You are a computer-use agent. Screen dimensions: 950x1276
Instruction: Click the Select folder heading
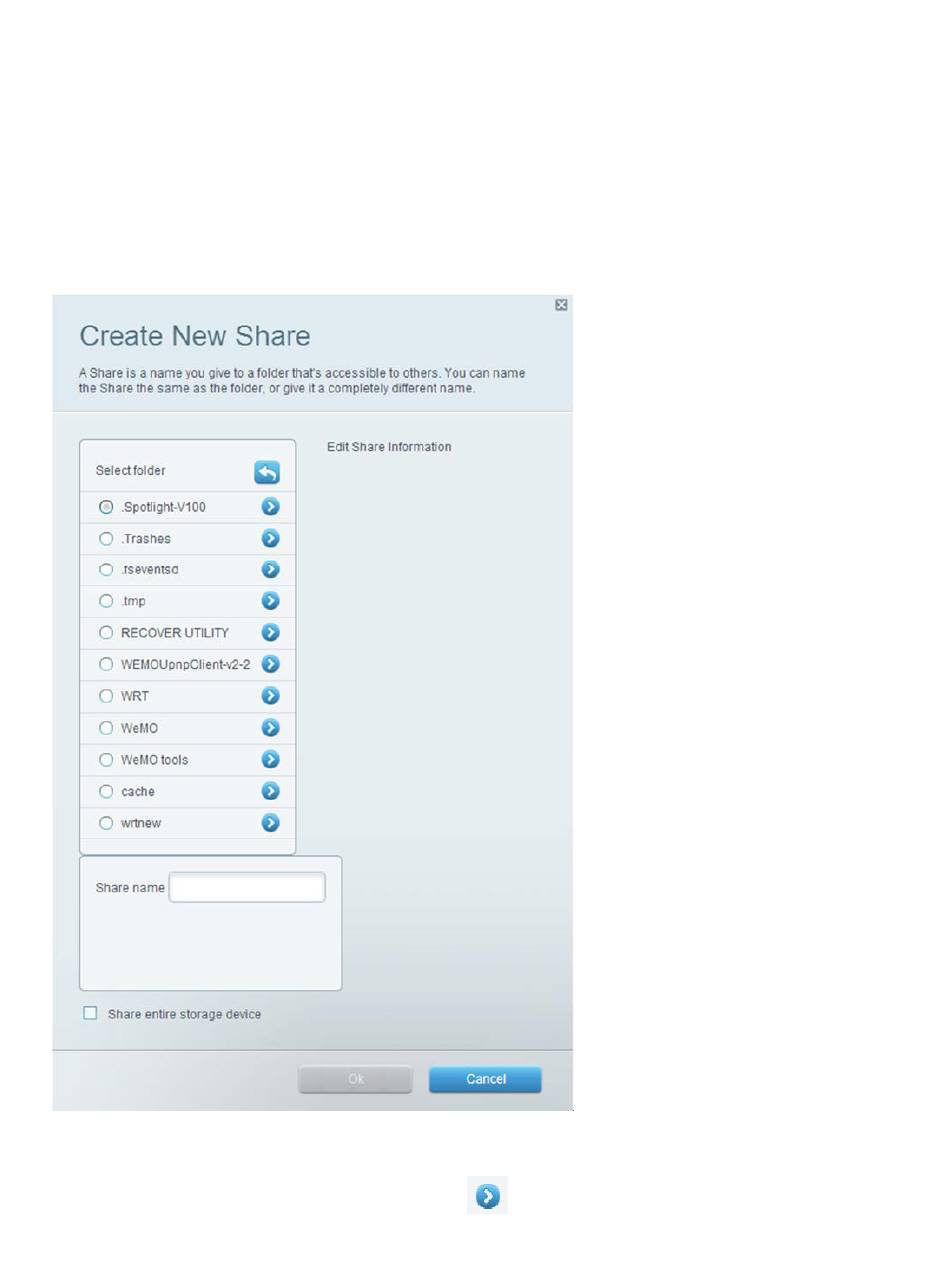131,470
